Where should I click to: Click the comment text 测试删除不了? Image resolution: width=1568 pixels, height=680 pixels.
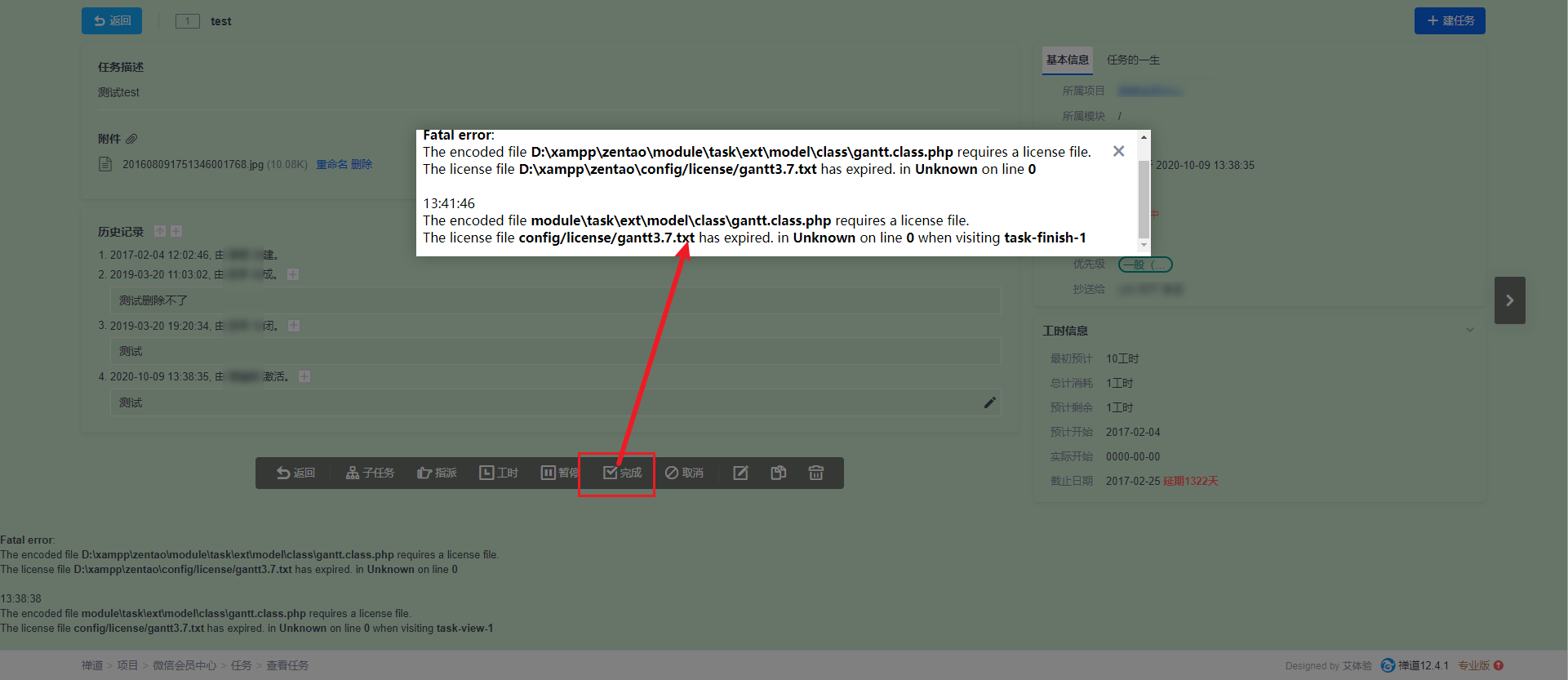pyautogui.click(x=153, y=300)
